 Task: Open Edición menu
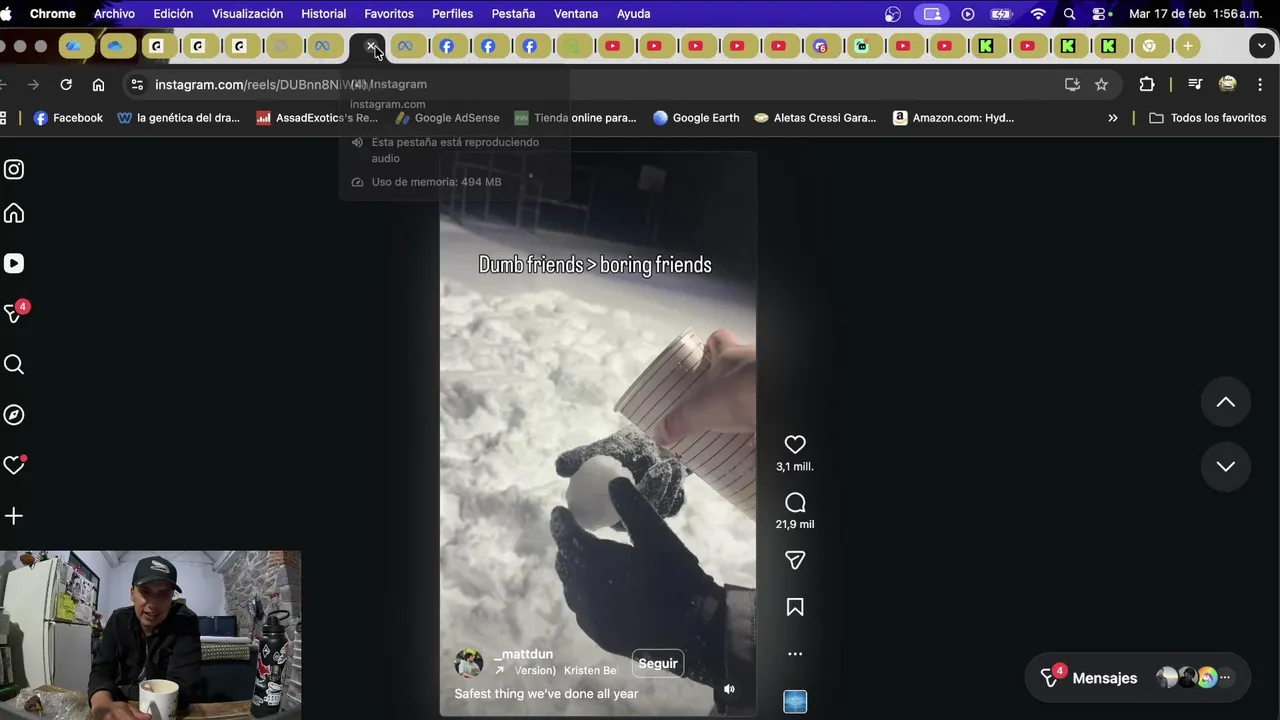(173, 14)
